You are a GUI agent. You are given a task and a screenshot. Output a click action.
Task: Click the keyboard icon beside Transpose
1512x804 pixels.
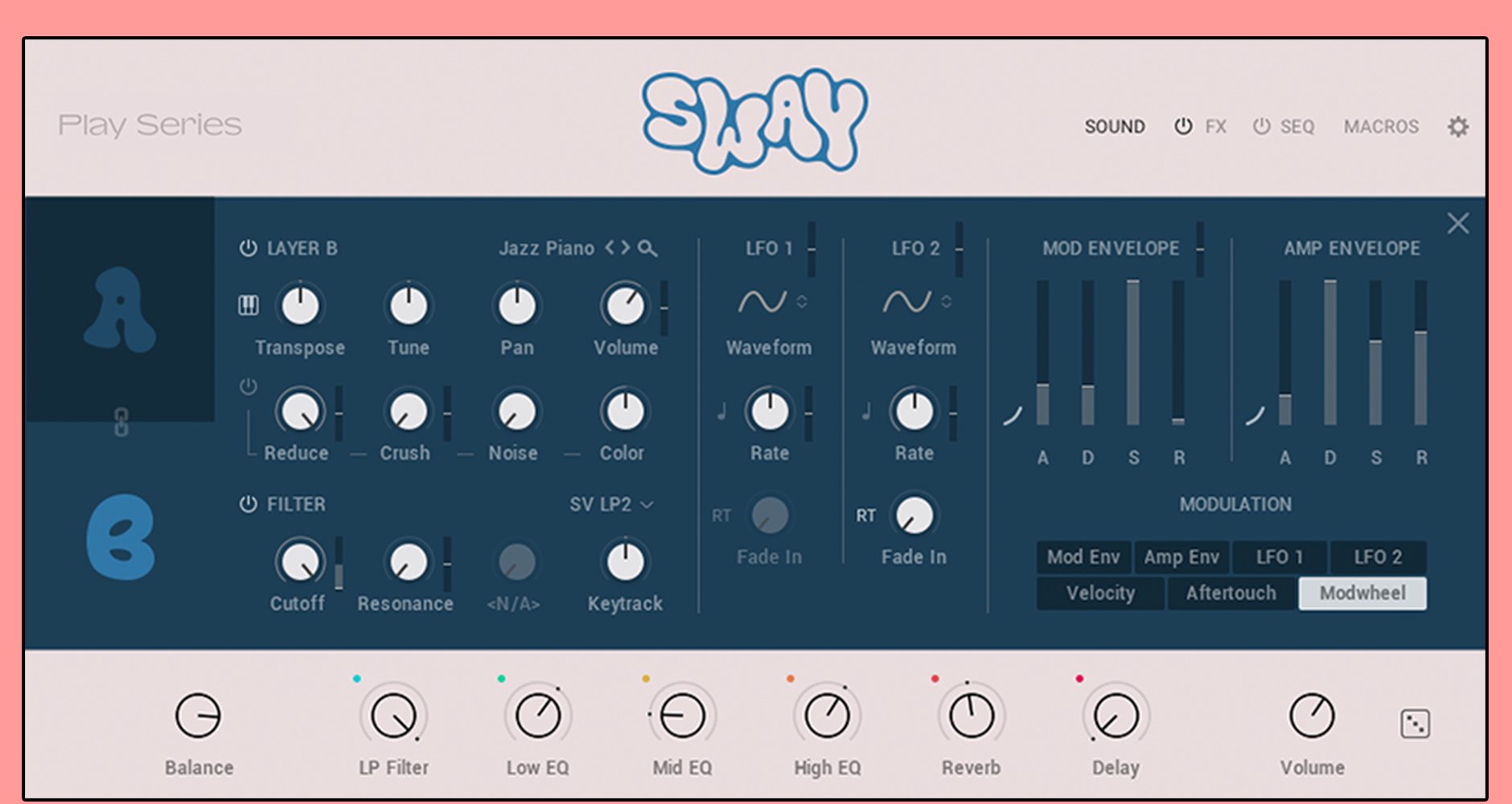tap(249, 306)
